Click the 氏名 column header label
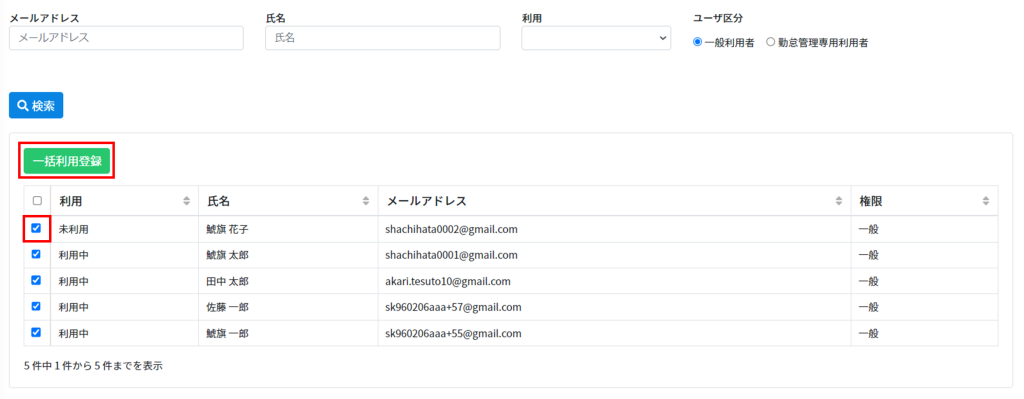Screen dimensions: 1024x399 pyautogui.click(x=219, y=201)
